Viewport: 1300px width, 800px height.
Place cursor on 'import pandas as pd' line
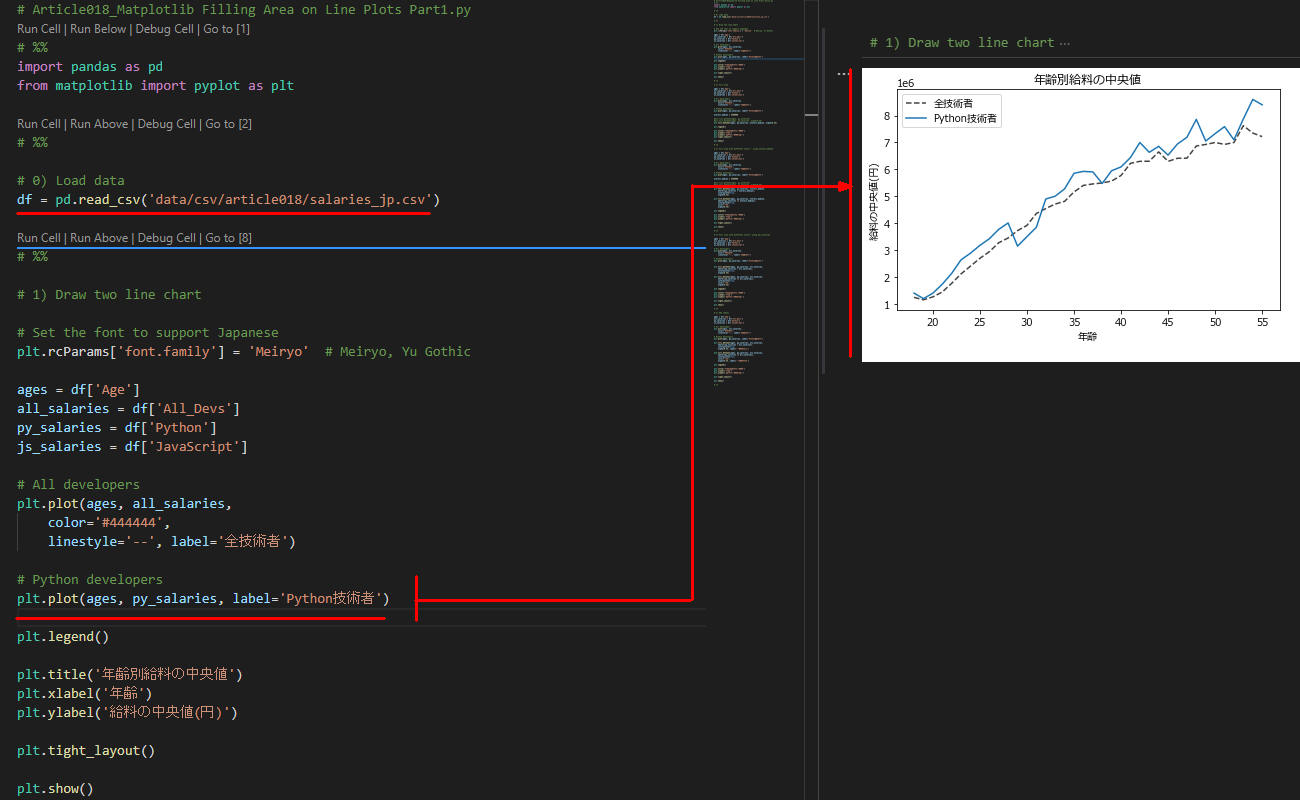coord(90,67)
